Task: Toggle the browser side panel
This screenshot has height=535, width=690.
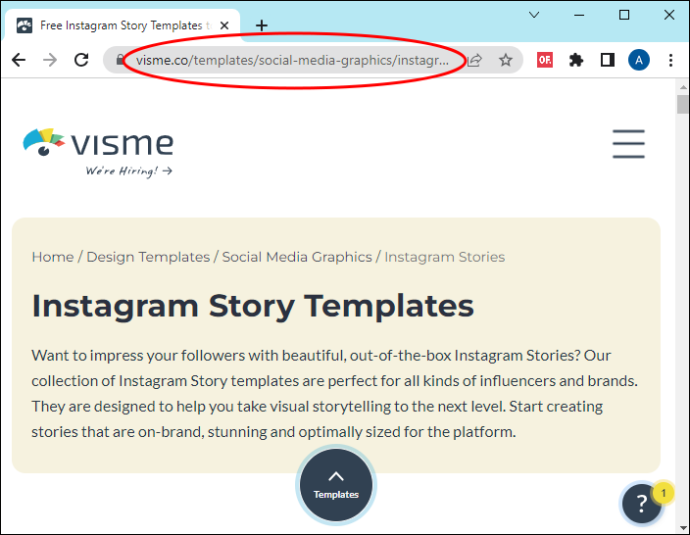Action: pos(608,60)
